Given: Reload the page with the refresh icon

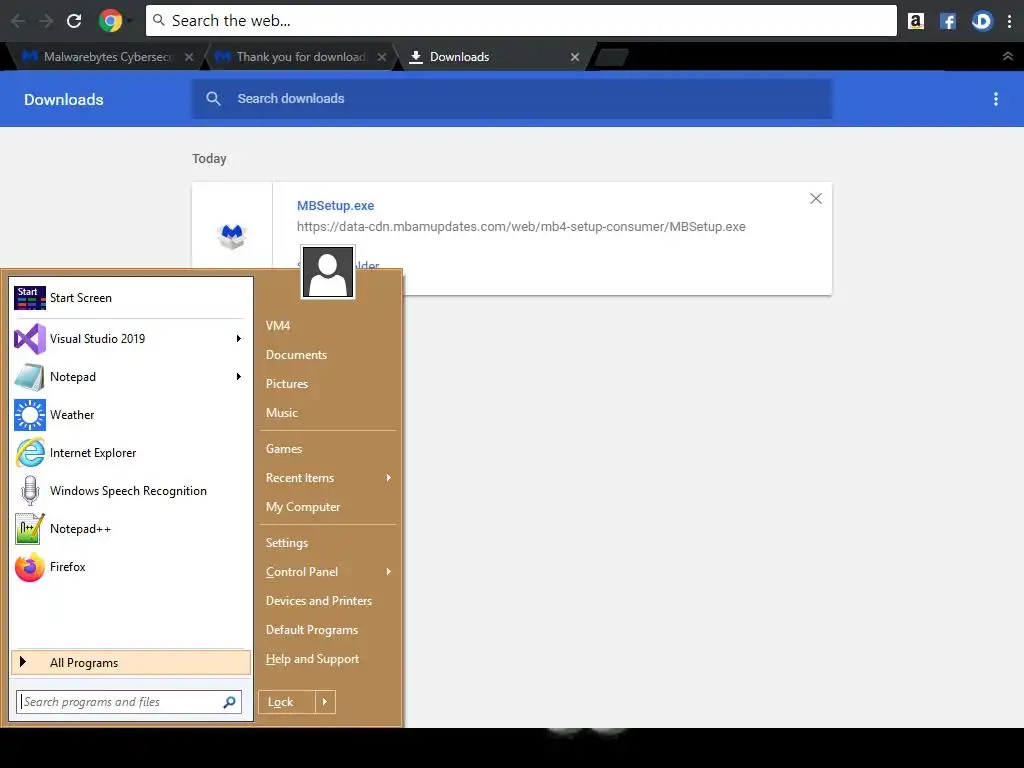Looking at the screenshot, I should click(x=74, y=21).
